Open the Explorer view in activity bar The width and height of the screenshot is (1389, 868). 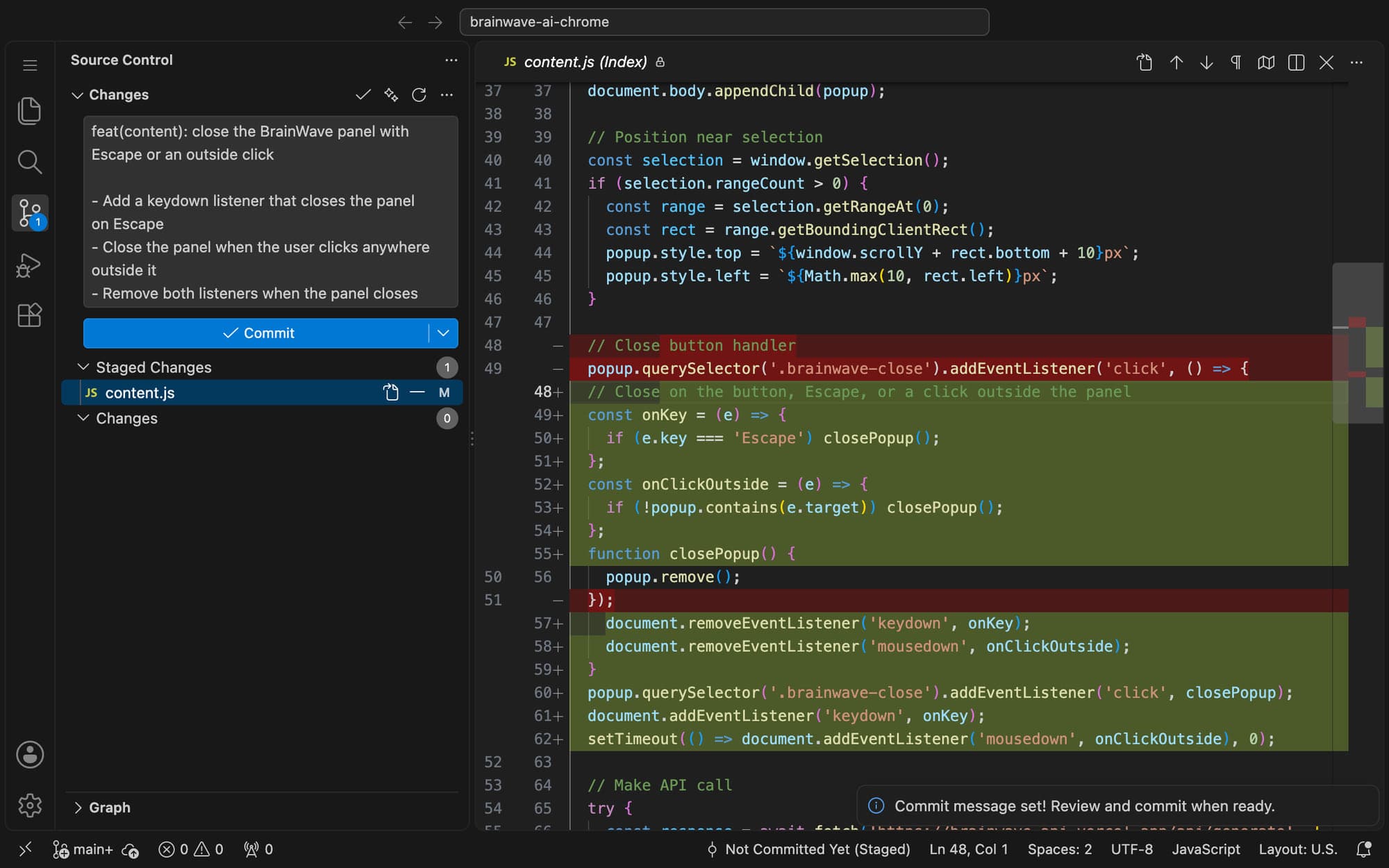[29, 111]
